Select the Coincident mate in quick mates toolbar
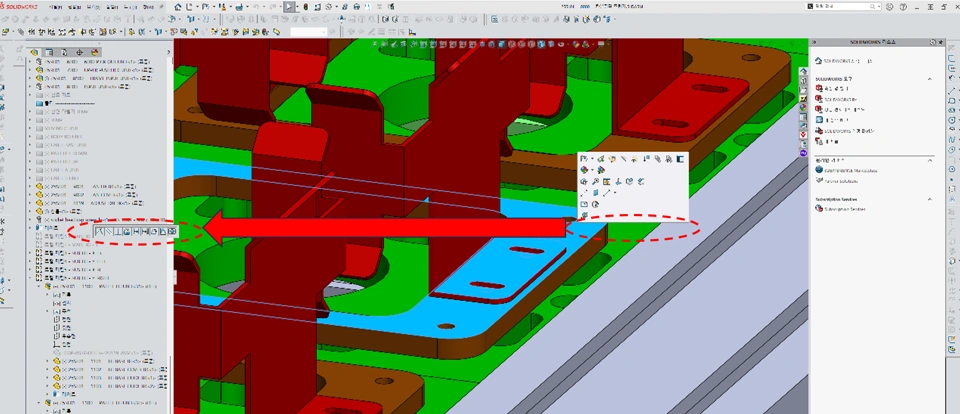 tap(99, 231)
